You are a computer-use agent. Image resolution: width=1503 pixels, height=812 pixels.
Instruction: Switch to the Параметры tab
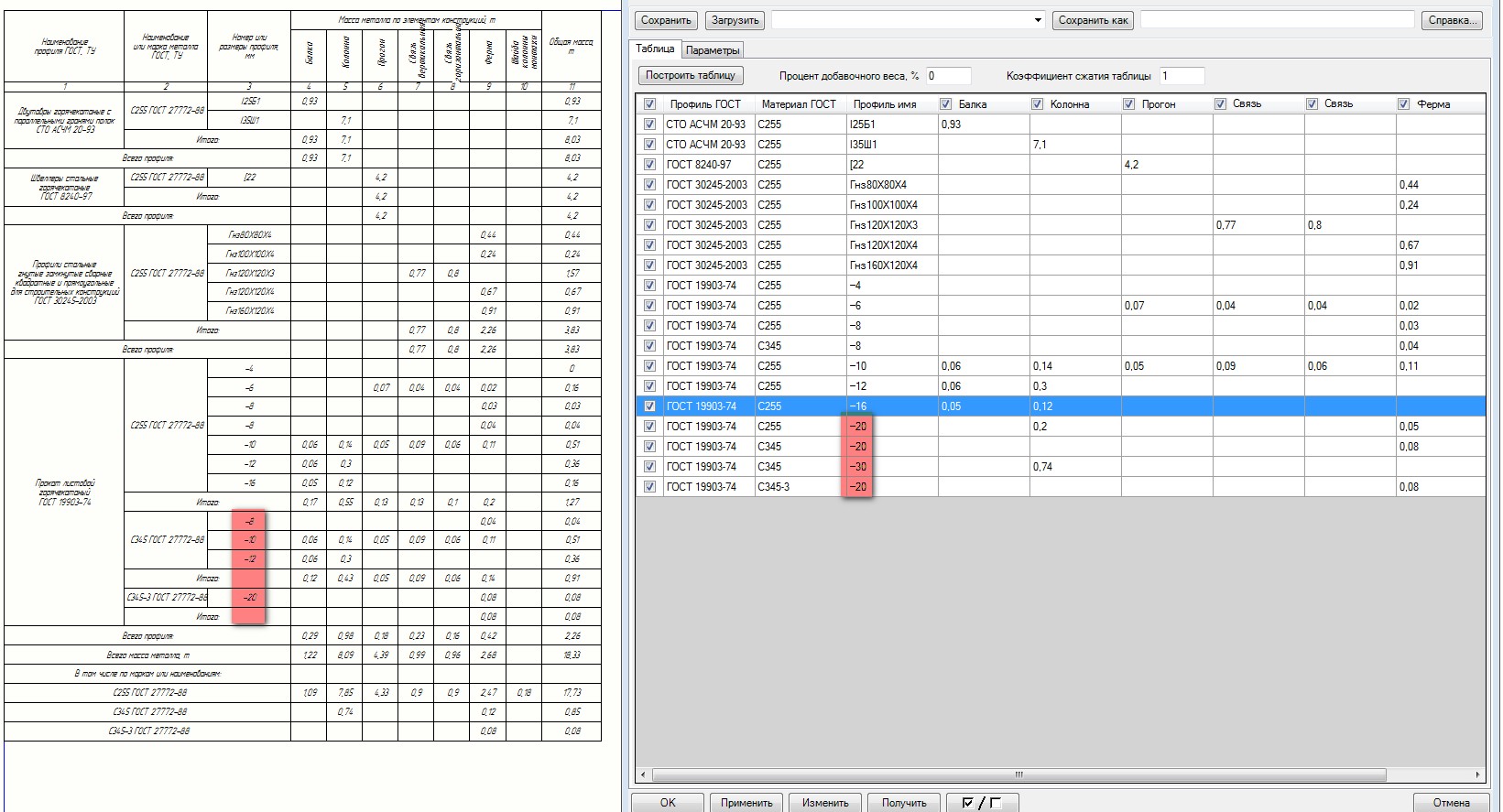point(713,50)
